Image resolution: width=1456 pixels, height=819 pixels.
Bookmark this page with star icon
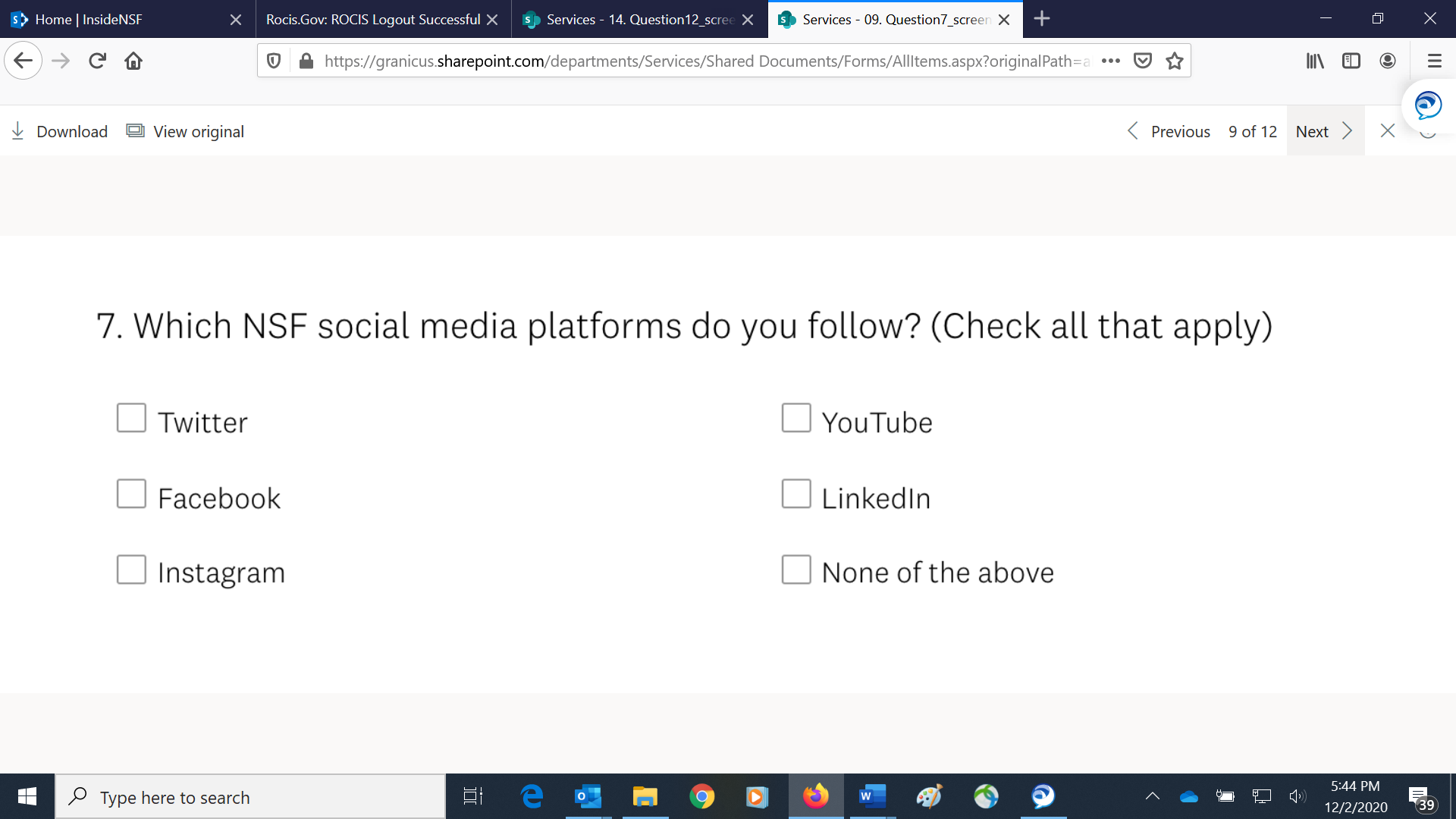pyautogui.click(x=1175, y=61)
